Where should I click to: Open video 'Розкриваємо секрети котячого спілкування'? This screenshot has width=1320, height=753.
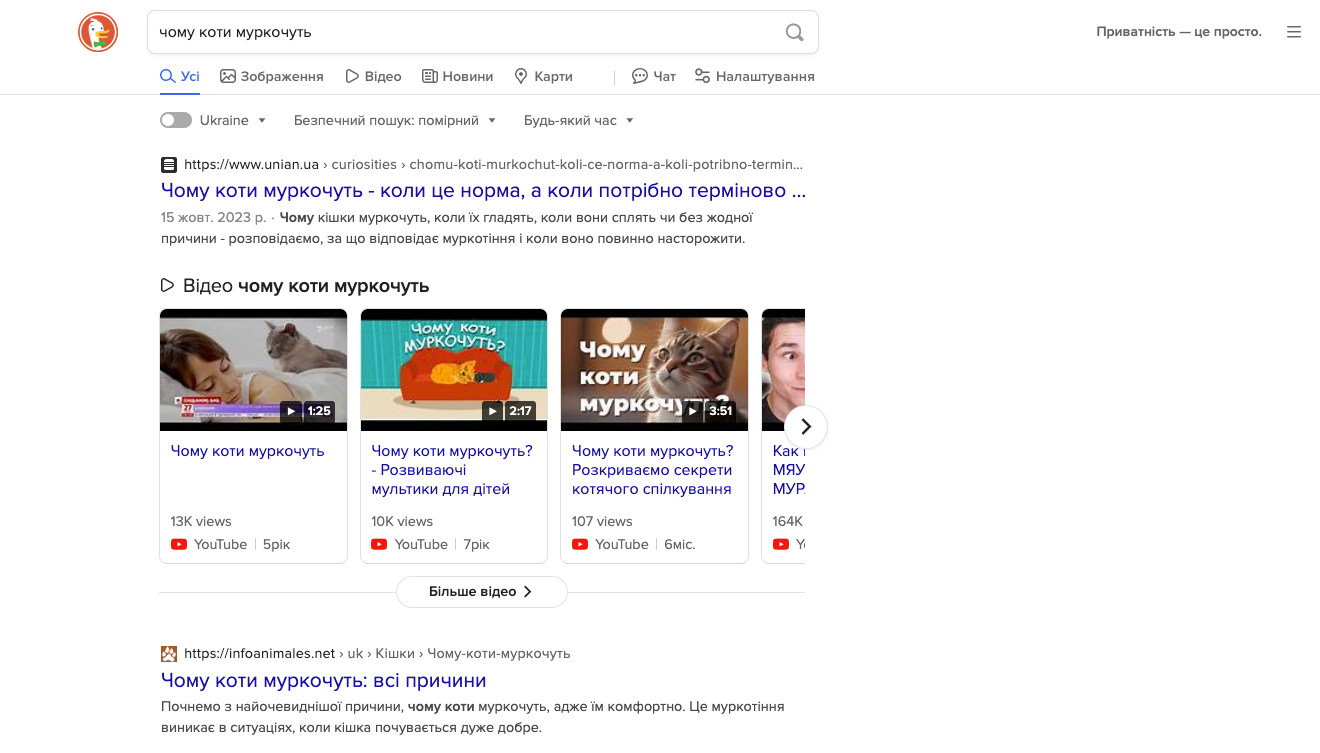click(x=653, y=470)
